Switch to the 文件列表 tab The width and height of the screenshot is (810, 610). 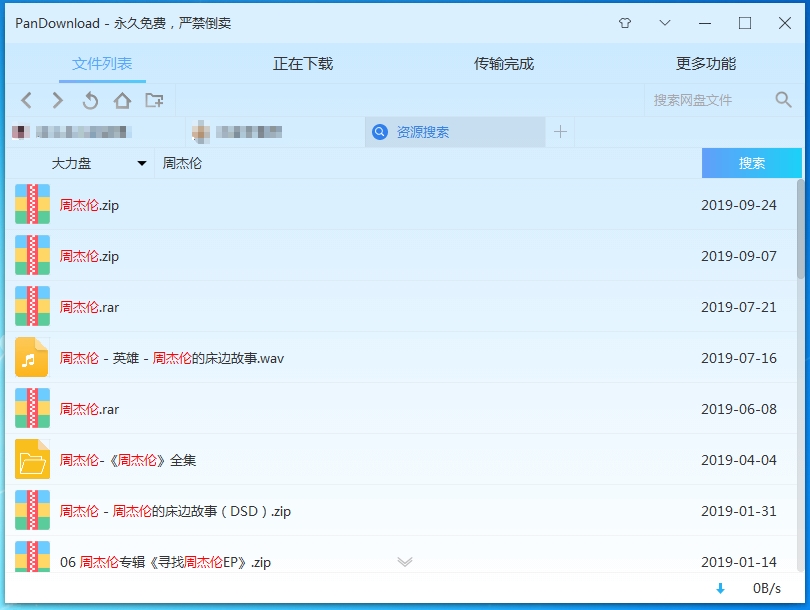(102, 64)
